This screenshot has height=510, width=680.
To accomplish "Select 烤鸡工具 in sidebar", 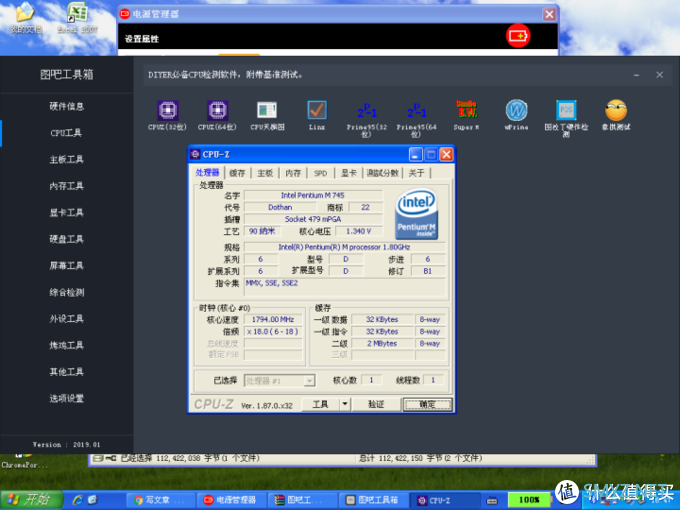I will 66,345.
